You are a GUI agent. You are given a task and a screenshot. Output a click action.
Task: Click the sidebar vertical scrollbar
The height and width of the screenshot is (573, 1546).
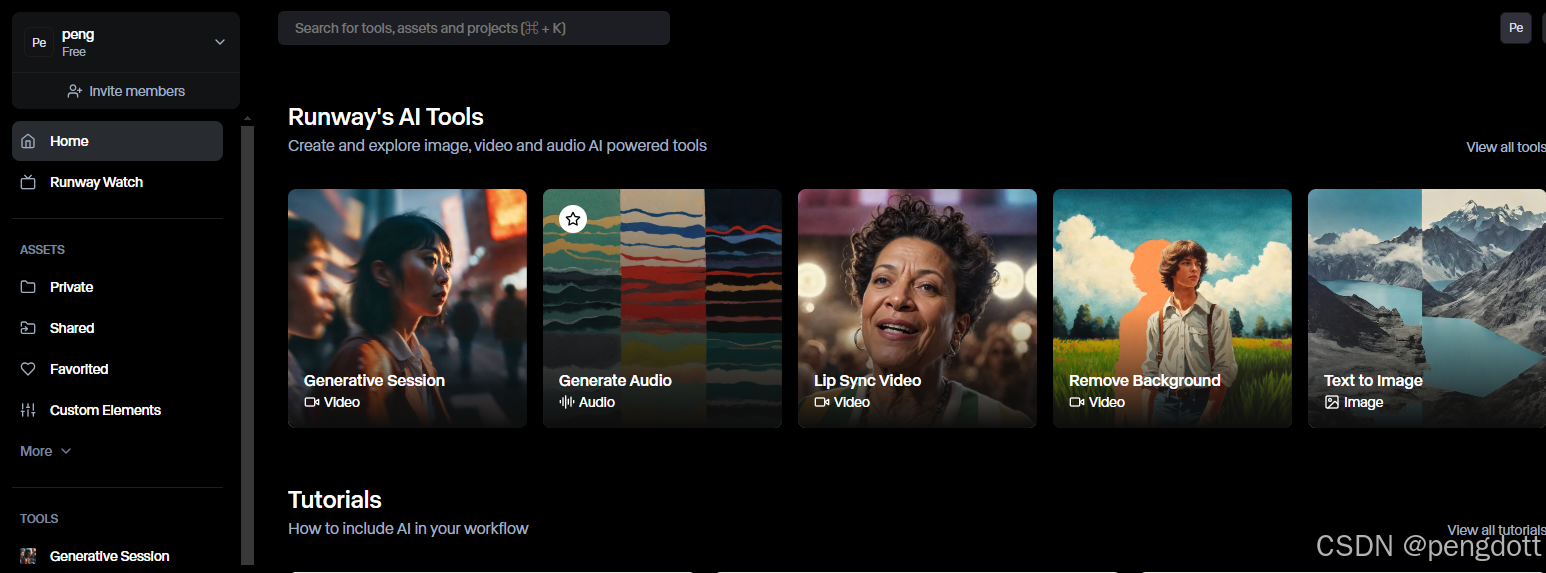[x=248, y=345]
